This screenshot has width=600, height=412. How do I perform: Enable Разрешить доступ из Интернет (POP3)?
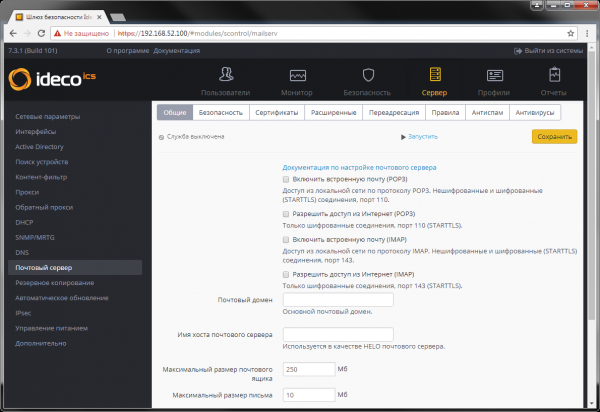[x=286, y=214]
